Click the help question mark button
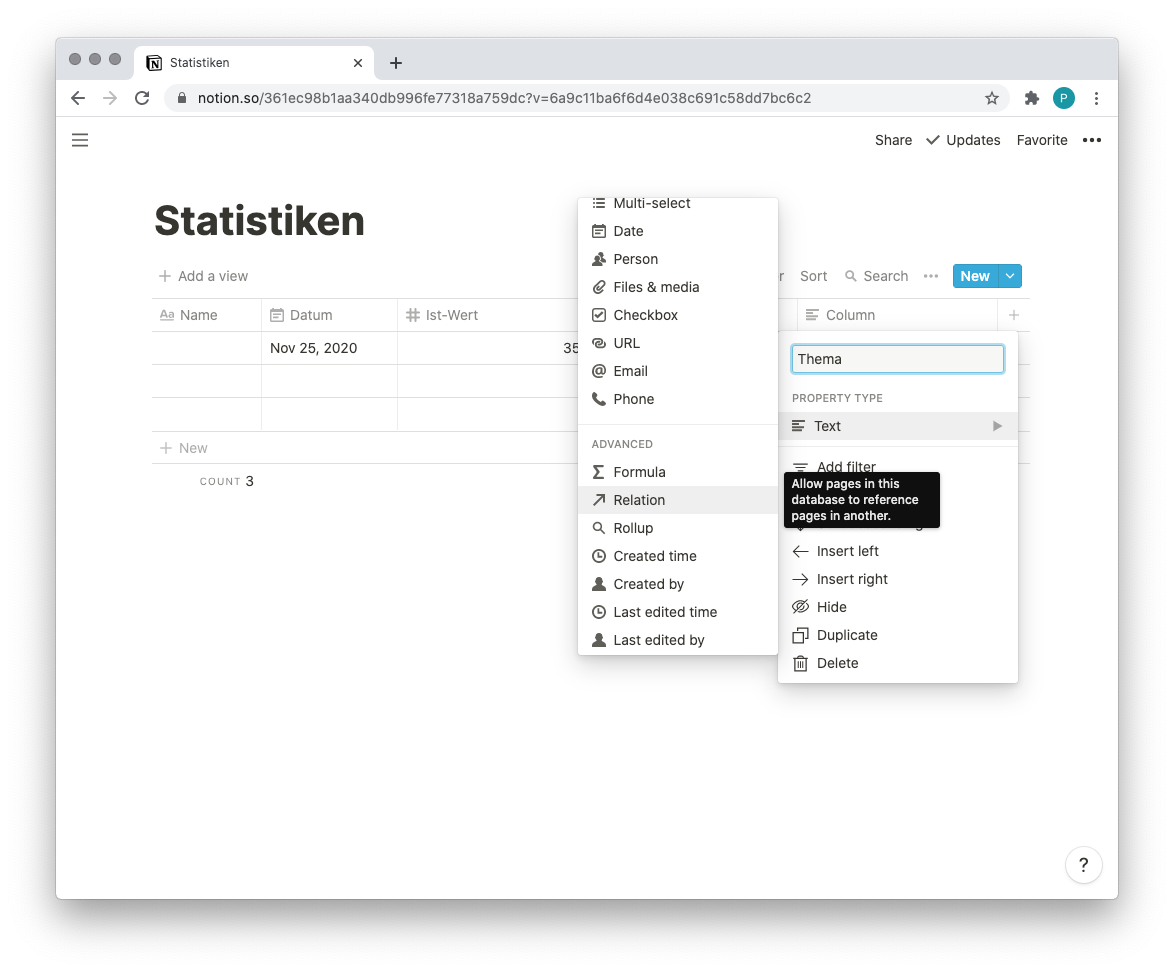This screenshot has height=973, width=1174. coord(1083,865)
